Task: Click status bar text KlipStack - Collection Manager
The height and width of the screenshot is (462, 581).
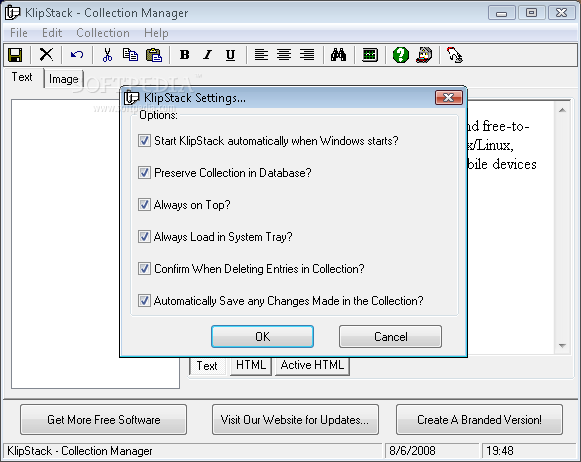Action: (80, 451)
